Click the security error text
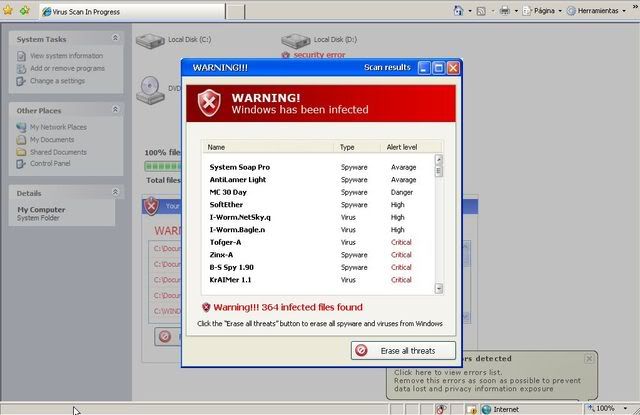 pos(319,55)
